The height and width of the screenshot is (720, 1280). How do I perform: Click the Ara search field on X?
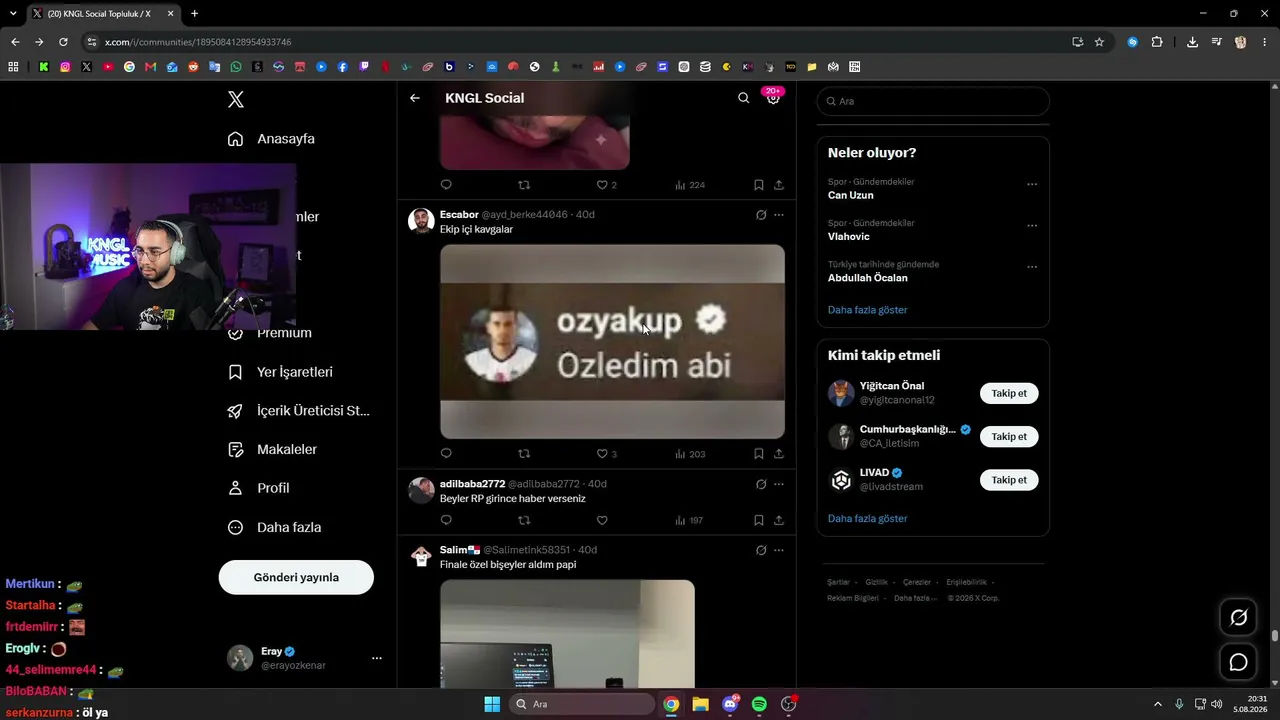(933, 101)
